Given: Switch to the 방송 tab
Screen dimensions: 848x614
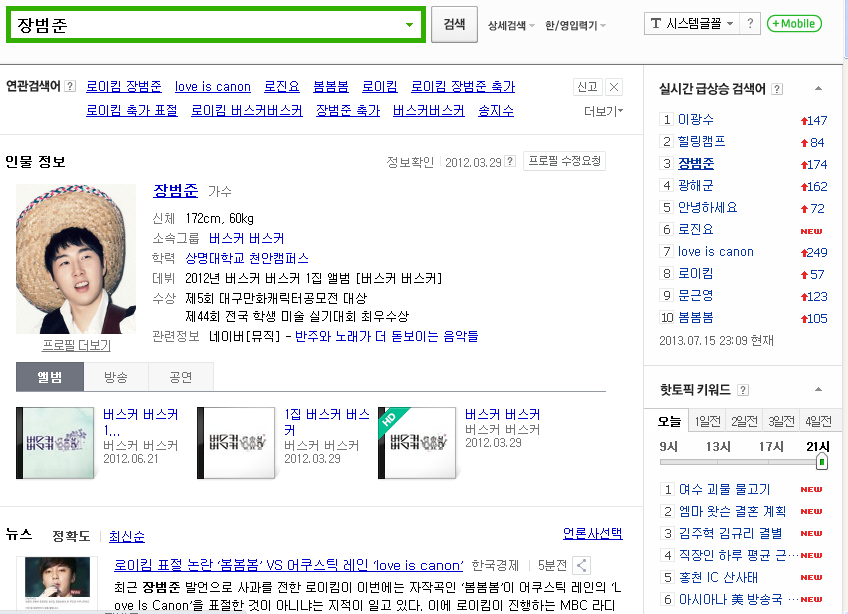Looking at the screenshot, I should click(116, 377).
